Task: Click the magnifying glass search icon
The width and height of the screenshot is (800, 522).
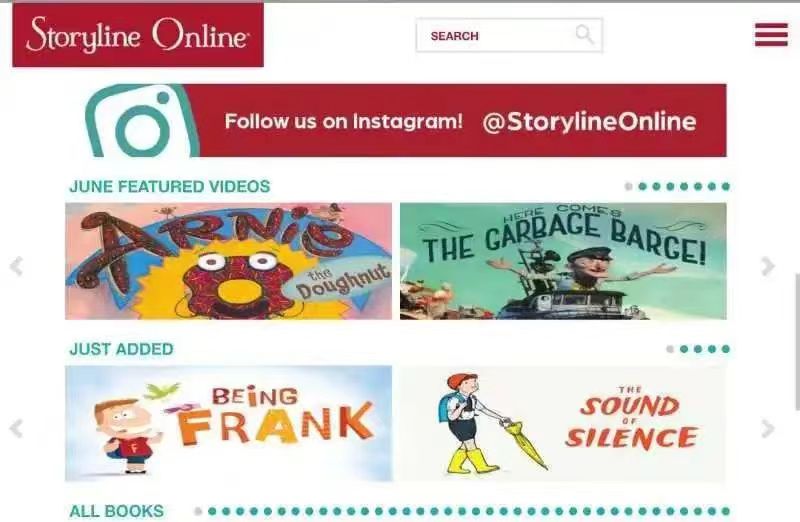Action: tap(584, 35)
